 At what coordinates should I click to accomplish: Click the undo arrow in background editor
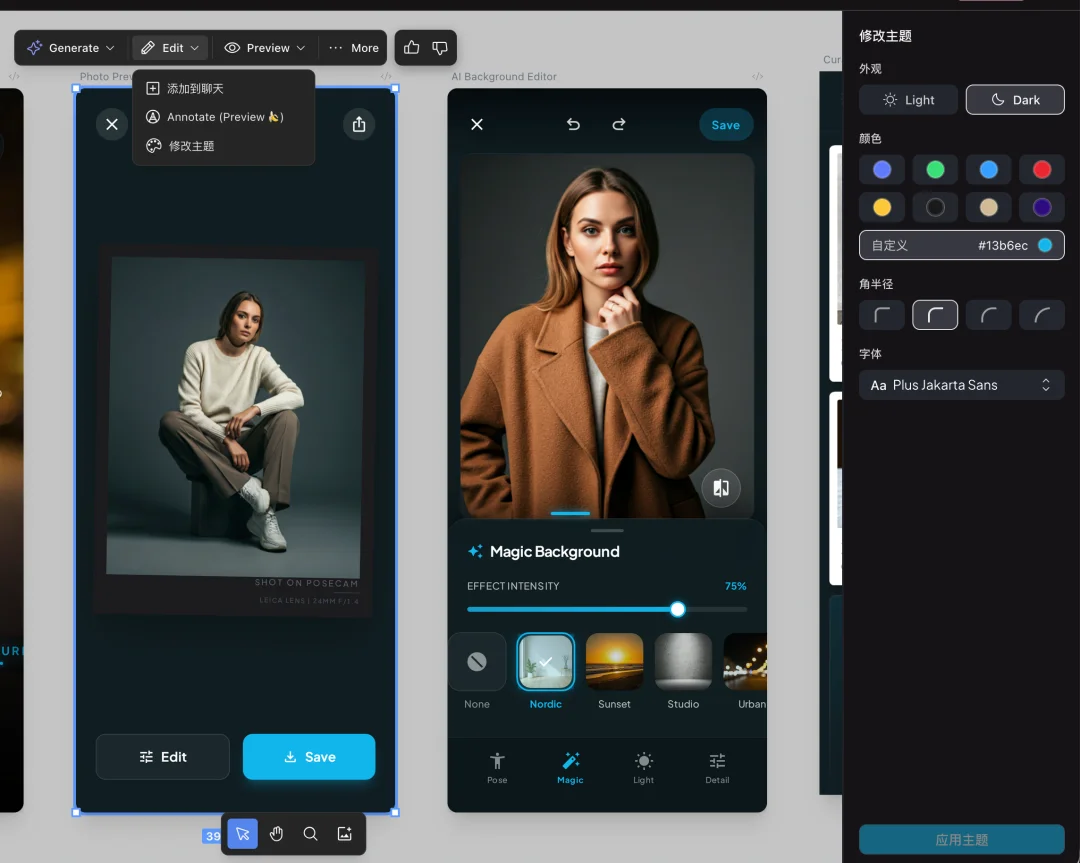point(573,125)
